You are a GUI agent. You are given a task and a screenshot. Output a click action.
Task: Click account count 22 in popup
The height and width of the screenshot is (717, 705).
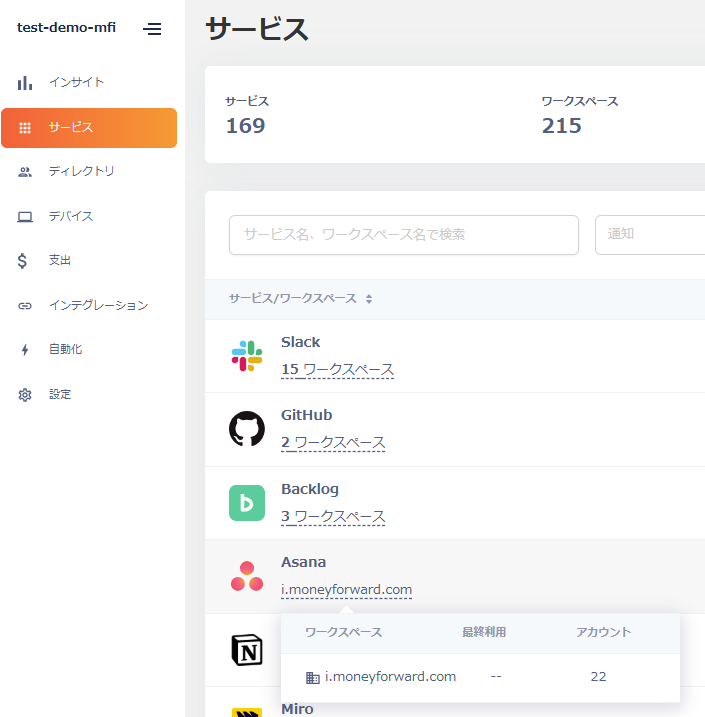[x=598, y=677]
